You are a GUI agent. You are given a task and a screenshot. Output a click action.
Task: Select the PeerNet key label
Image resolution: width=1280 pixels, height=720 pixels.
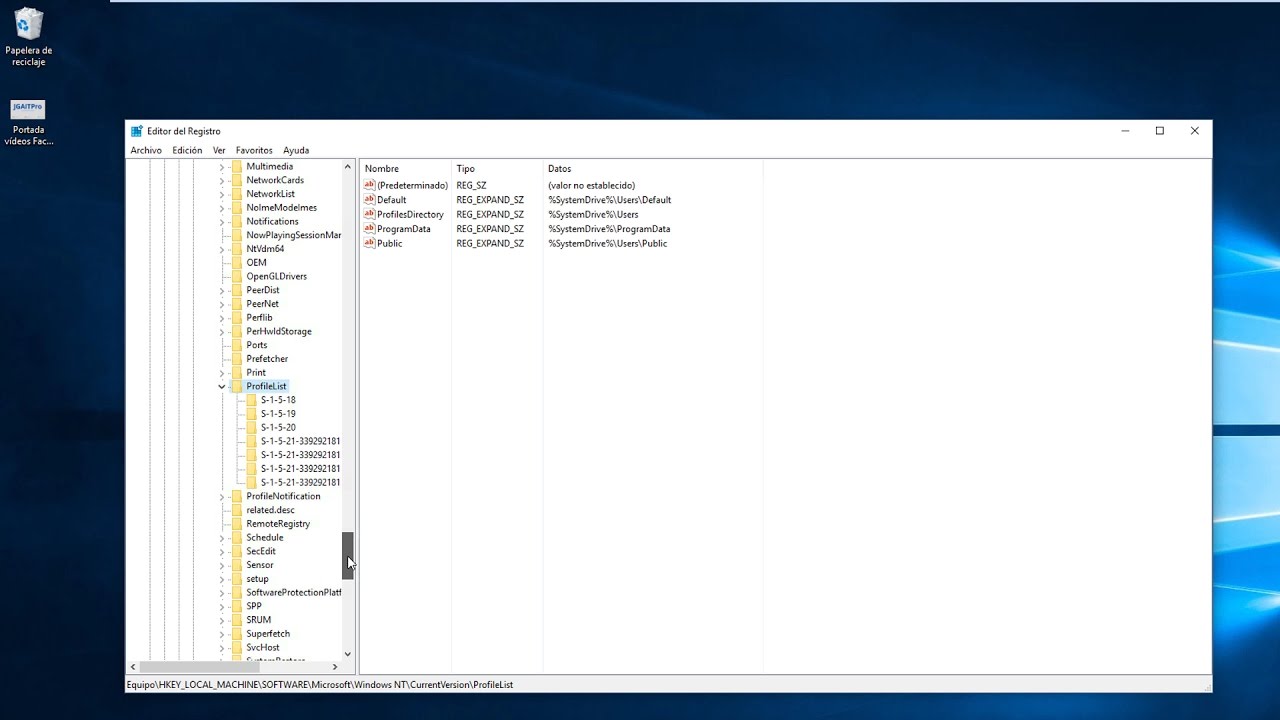pyautogui.click(x=263, y=304)
